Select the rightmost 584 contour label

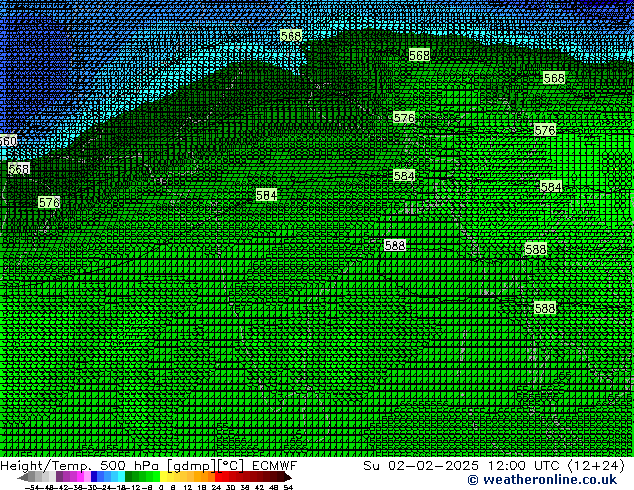pos(551,186)
